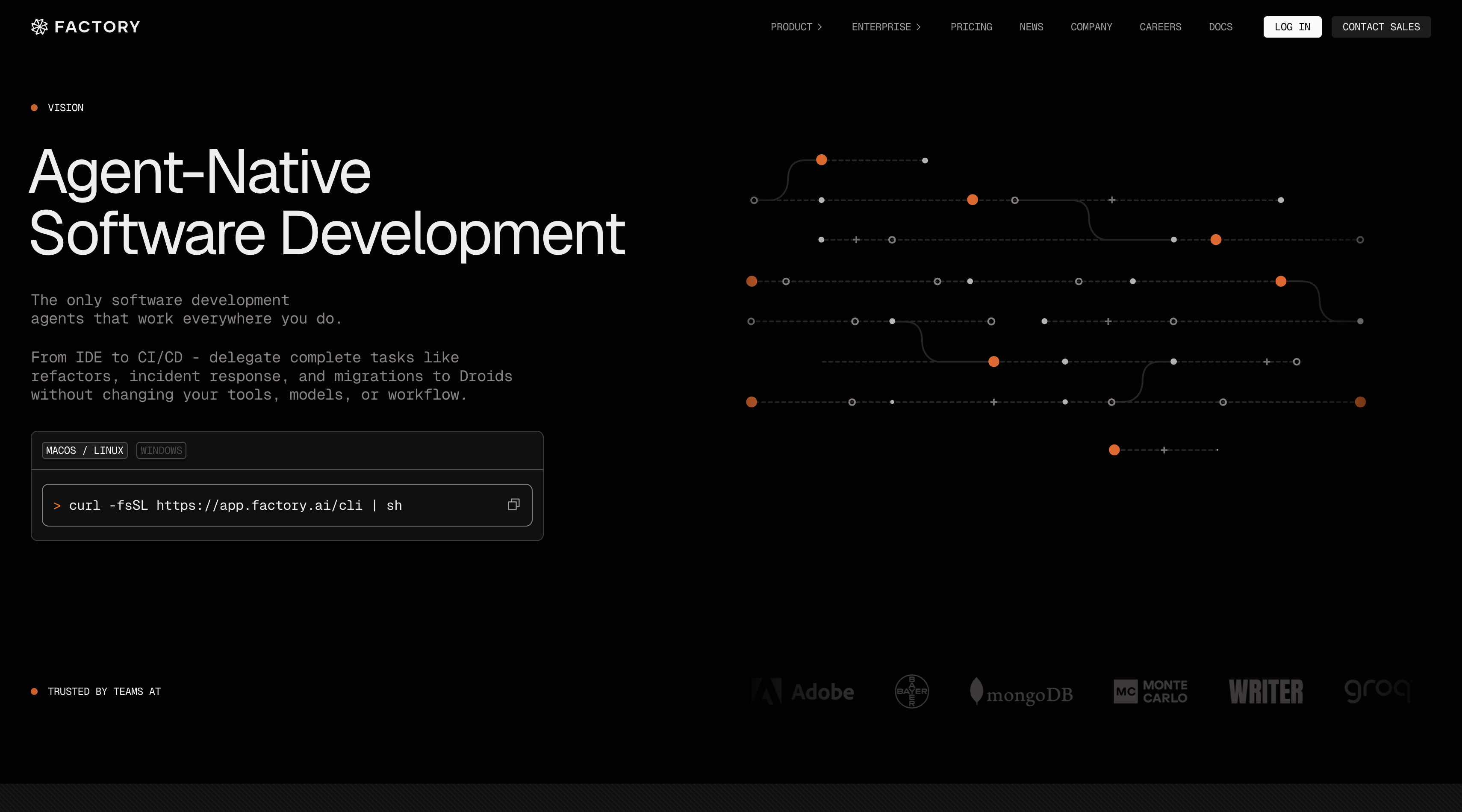Open the NEWS page
Viewport: 1462px width, 812px height.
[x=1031, y=26]
